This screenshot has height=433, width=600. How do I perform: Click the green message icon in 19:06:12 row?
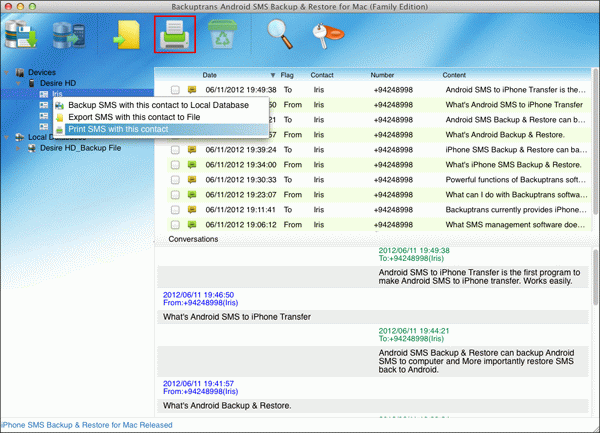[x=192, y=225]
